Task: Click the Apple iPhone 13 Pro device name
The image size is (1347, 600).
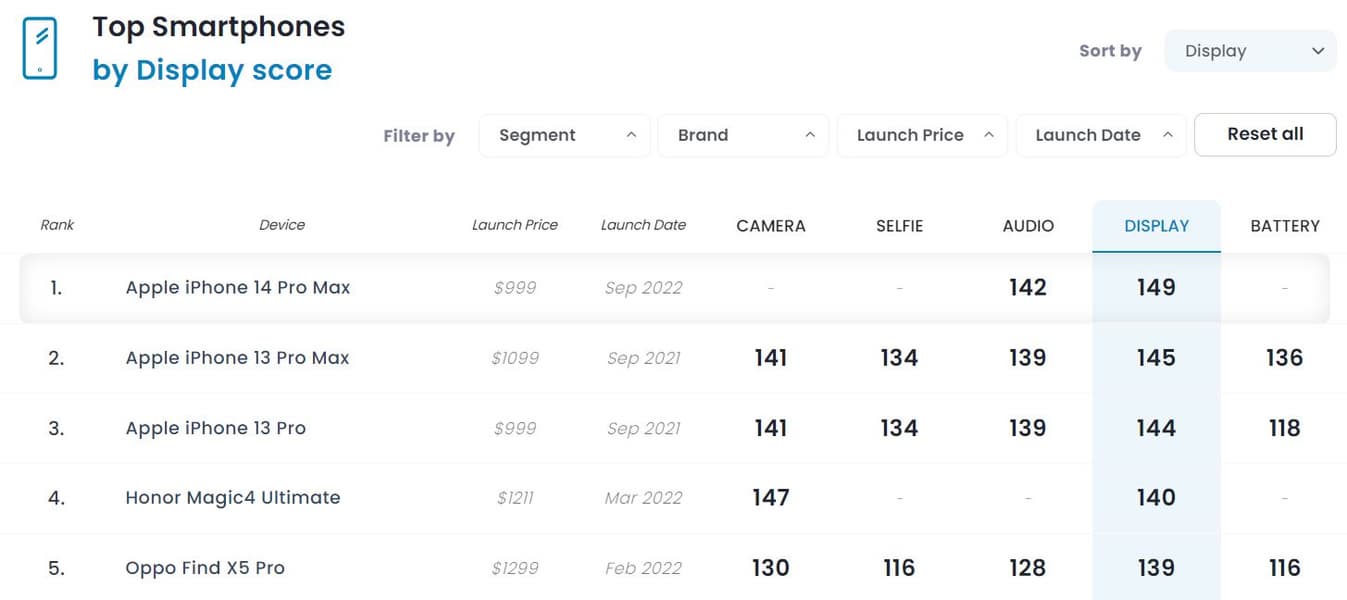Action: 216,428
